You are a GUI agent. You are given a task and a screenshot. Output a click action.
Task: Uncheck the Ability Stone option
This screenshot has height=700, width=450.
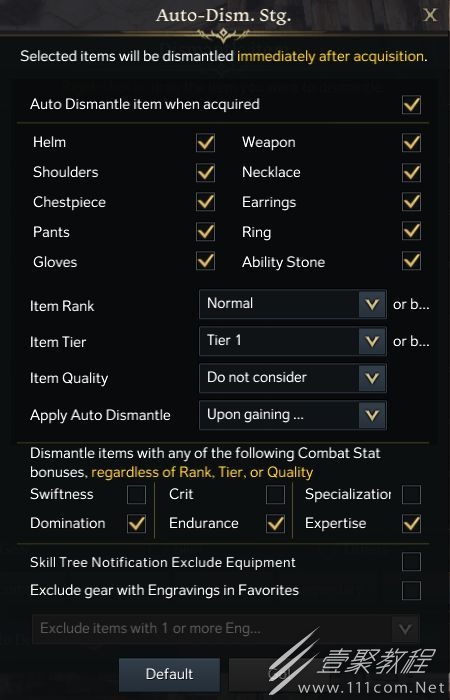coord(411,261)
